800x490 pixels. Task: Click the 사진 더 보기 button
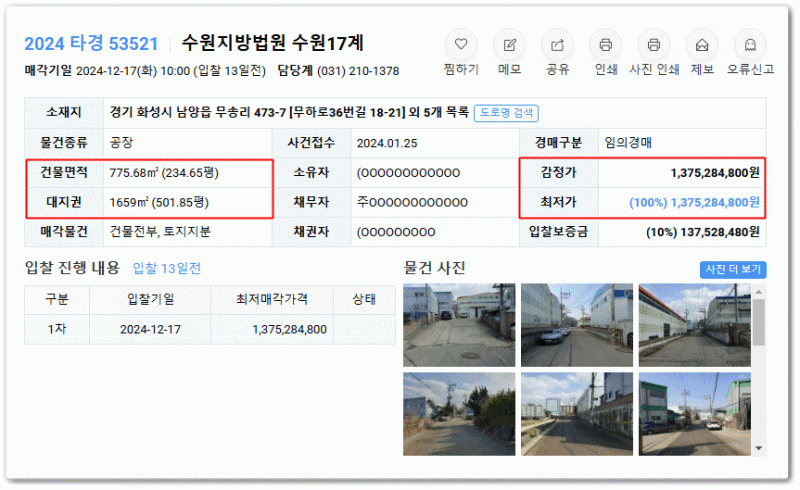pos(733,270)
